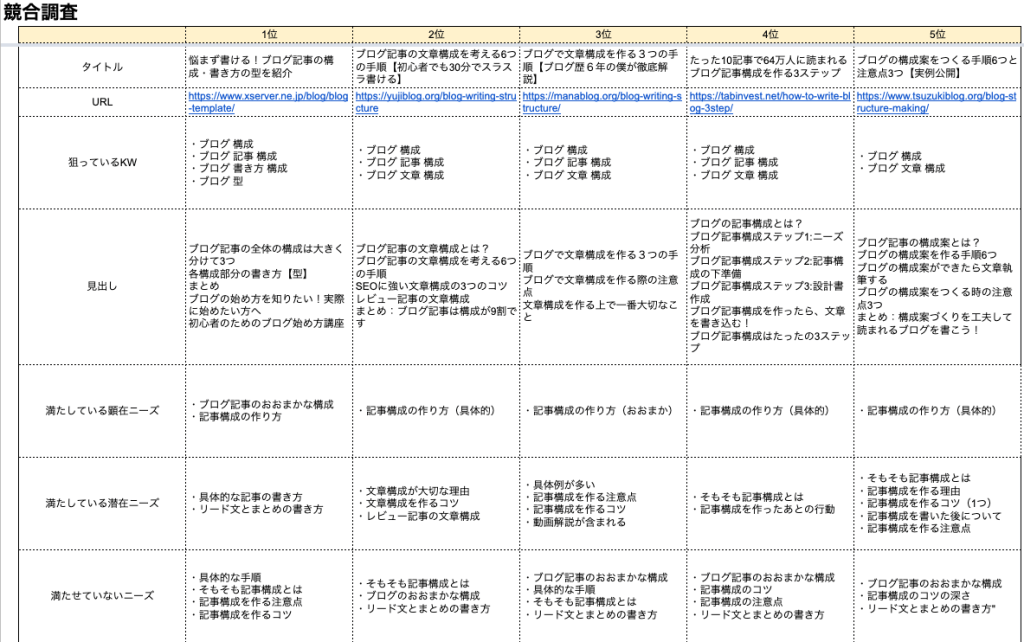
Task: Select 2位 cell 記事構成の作り方（具体的）
Action: click(x=436, y=411)
